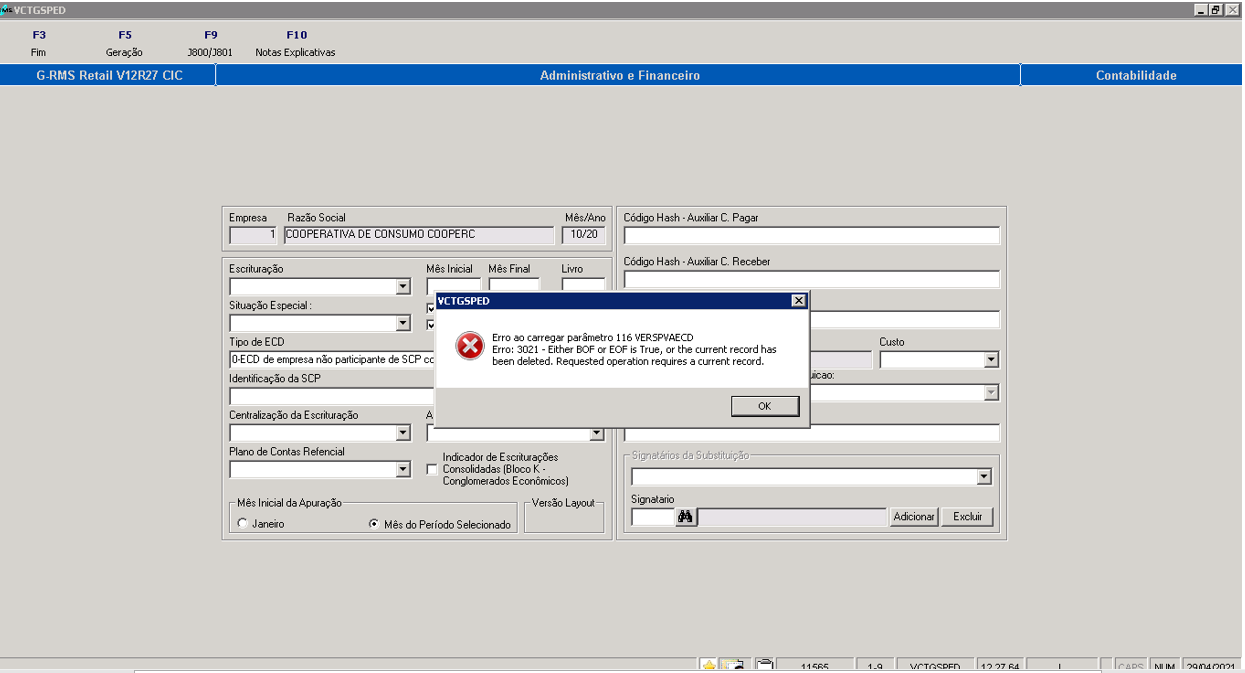1245x673 pixels.
Task: Click the Administrativo e Financeiro header
Action: click(619, 76)
